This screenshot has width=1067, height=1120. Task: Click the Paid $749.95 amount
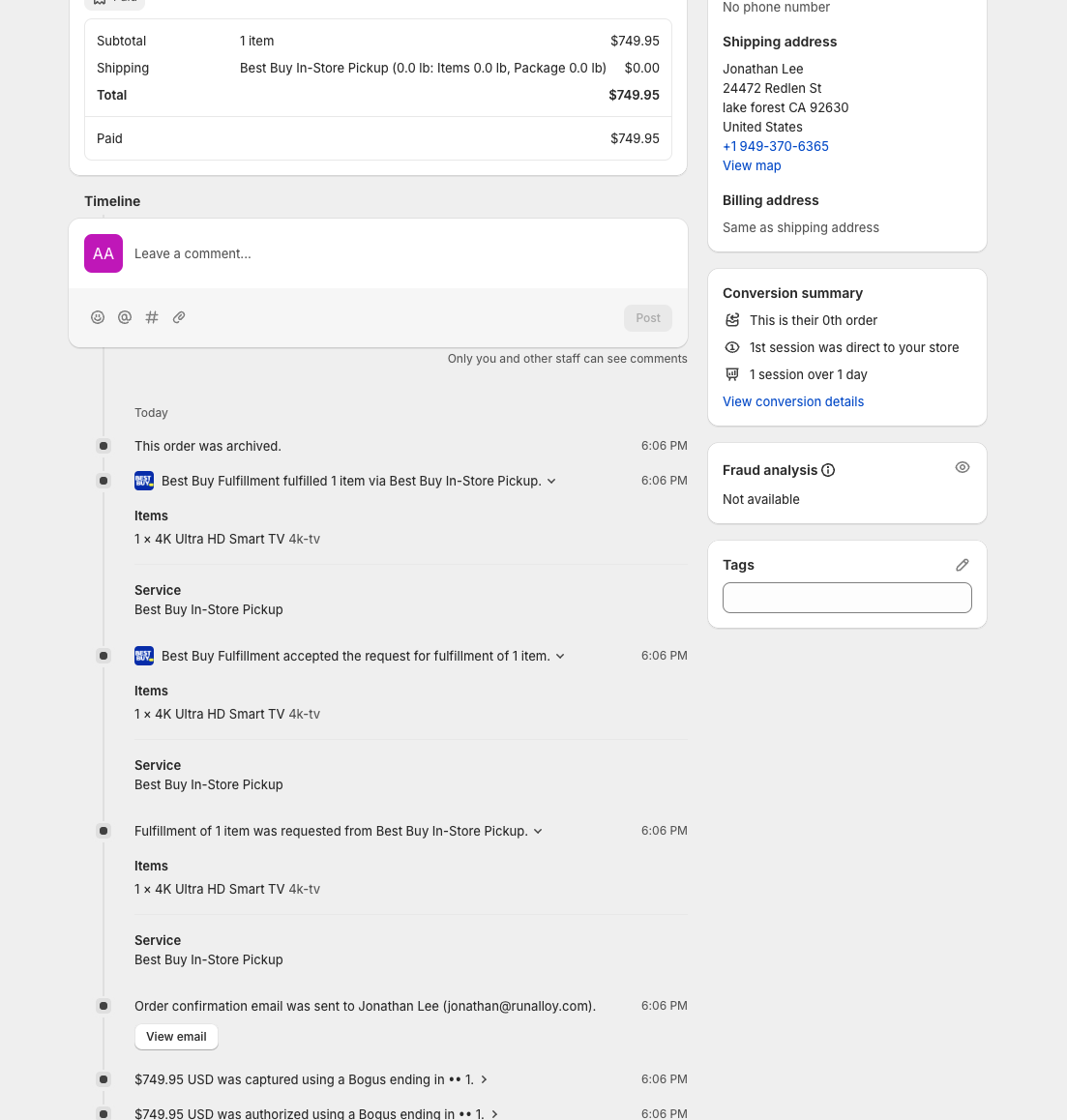pos(635,138)
